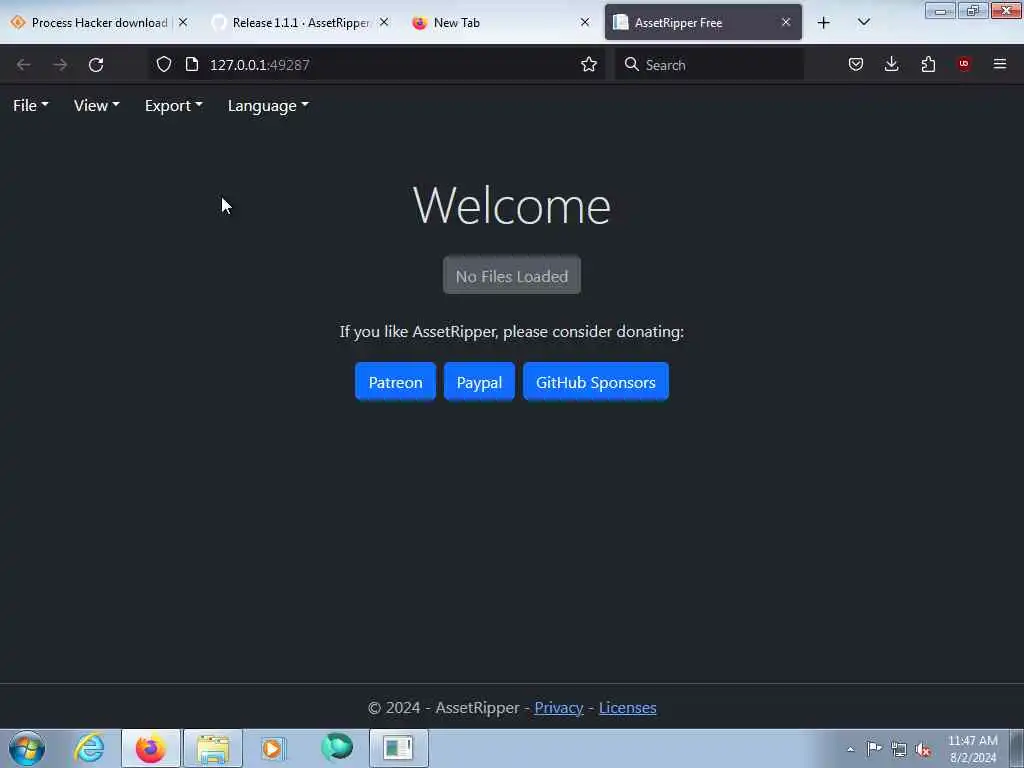This screenshot has height=768, width=1024.
Task: Go back one page
Action: [24, 65]
